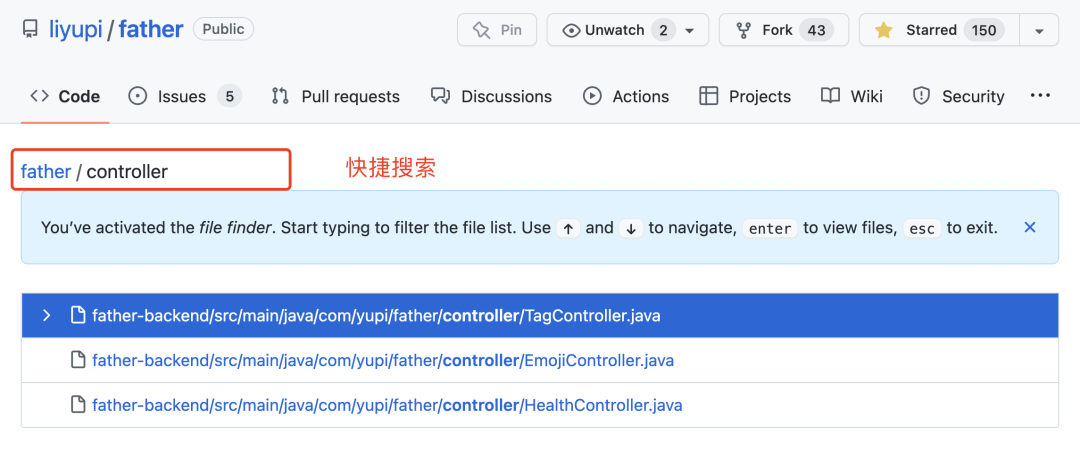Open the Projects tab

click(x=745, y=96)
